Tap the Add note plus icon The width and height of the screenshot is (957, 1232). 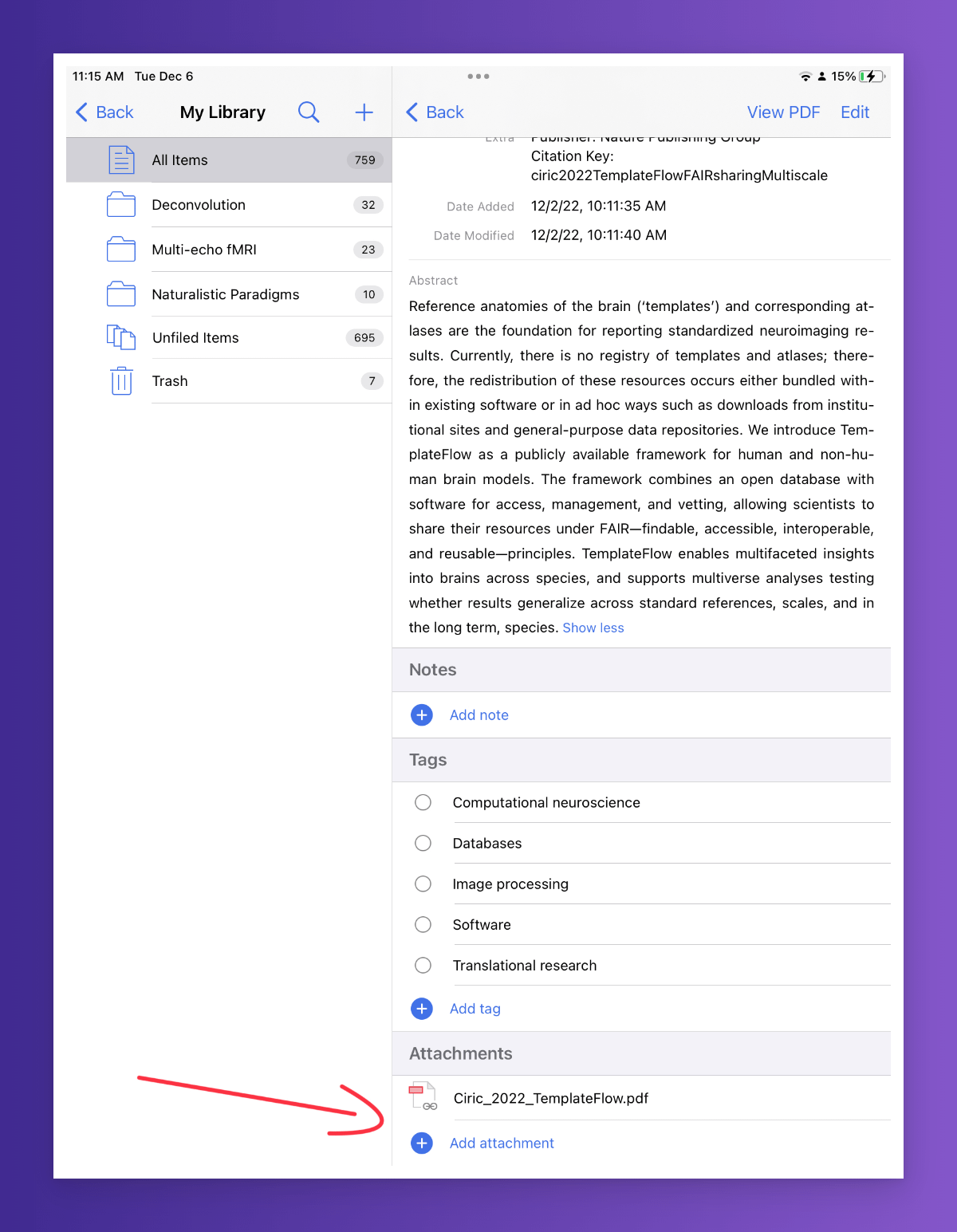pos(422,715)
